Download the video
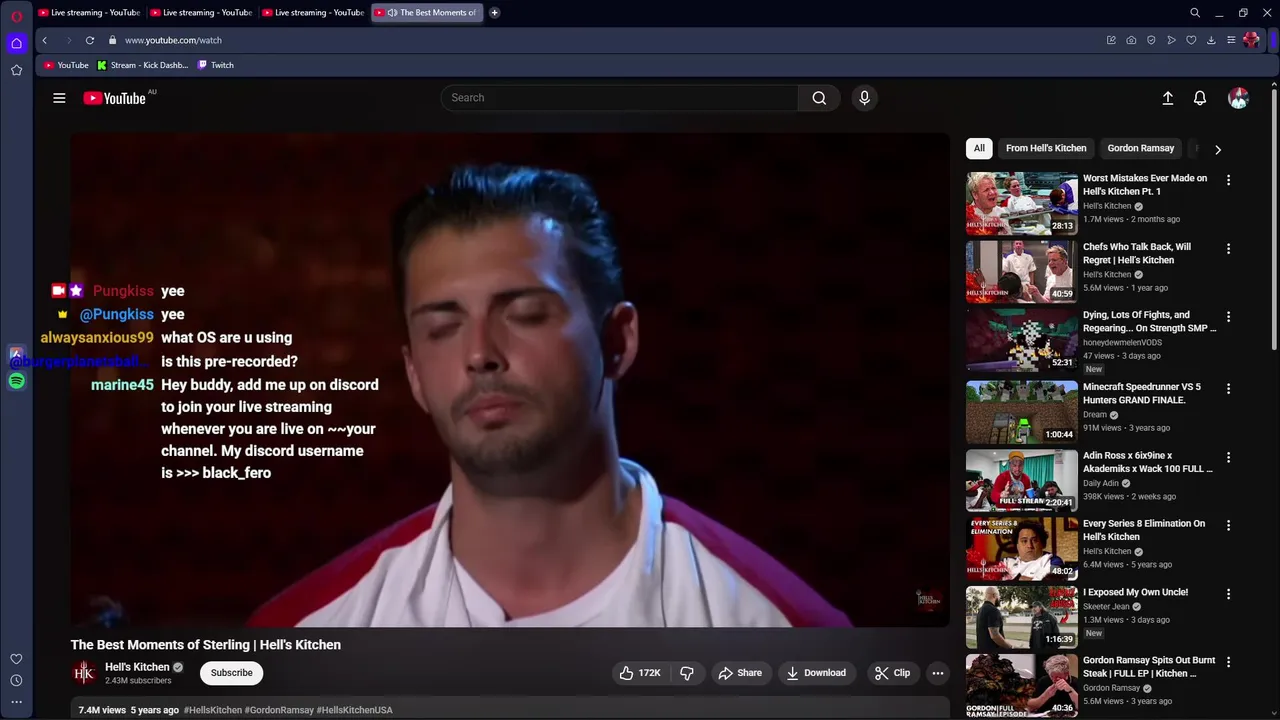This screenshot has height=720, width=1280. (816, 673)
